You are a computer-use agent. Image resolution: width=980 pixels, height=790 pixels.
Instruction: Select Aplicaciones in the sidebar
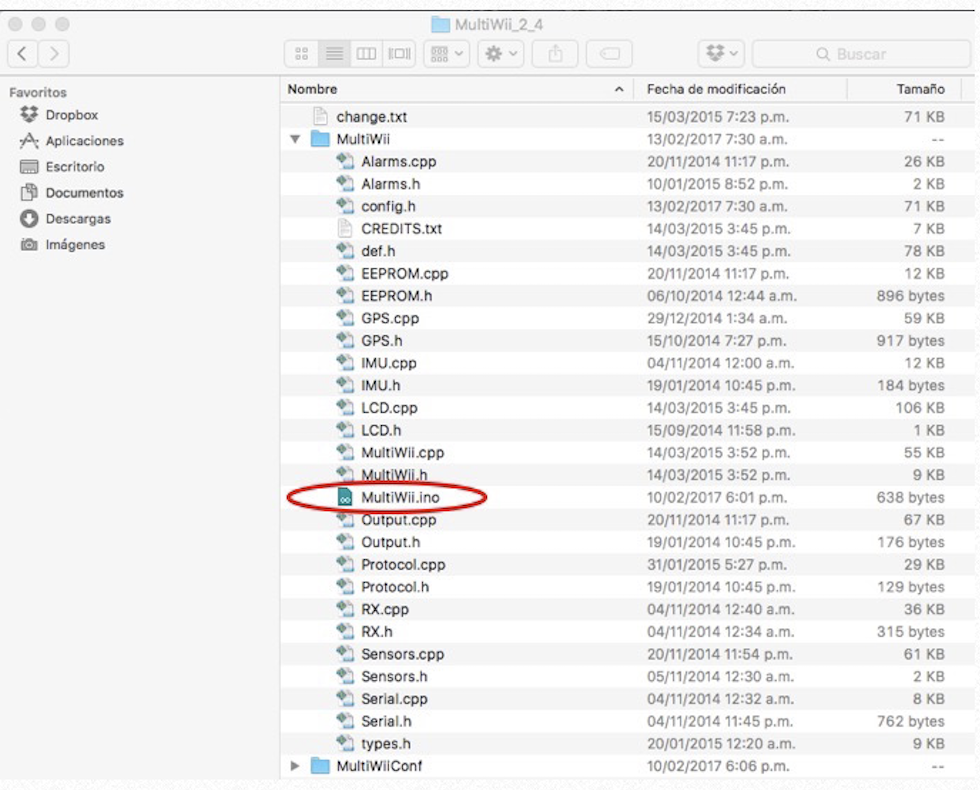(x=84, y=141)
